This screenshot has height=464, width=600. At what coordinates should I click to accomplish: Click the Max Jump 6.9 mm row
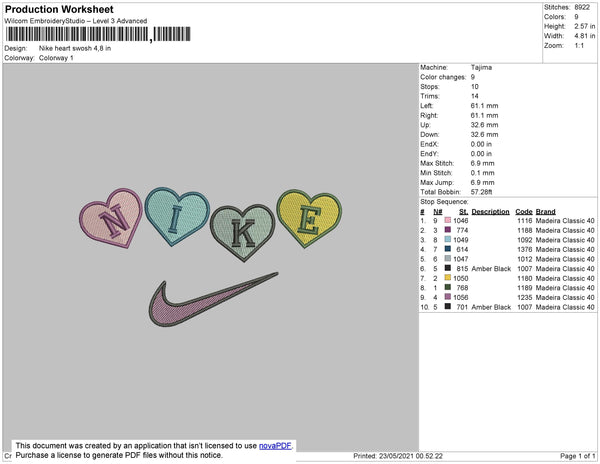[457, 182]
